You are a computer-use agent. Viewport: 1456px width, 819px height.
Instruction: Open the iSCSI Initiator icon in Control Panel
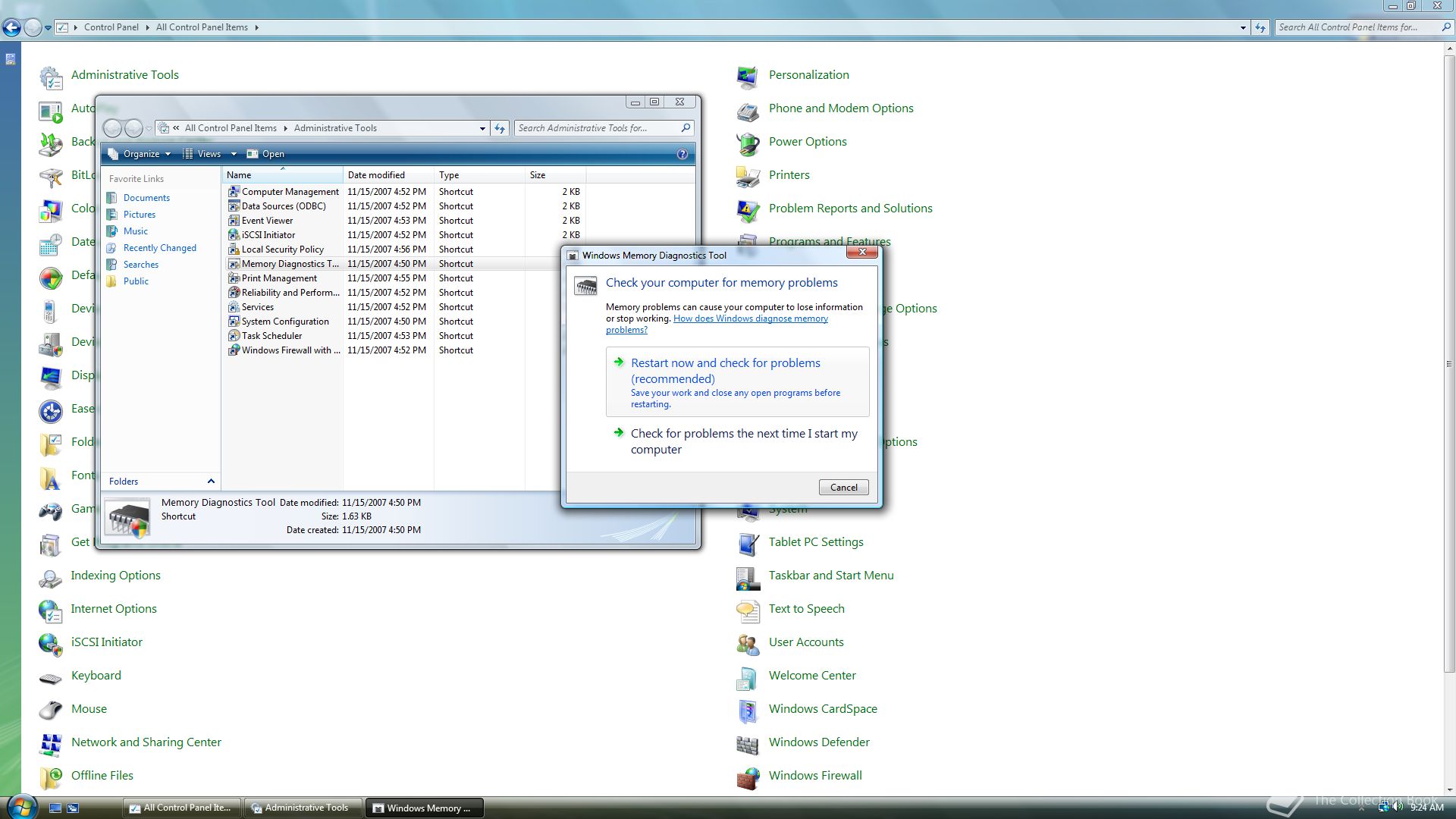[x=51, y=644]
